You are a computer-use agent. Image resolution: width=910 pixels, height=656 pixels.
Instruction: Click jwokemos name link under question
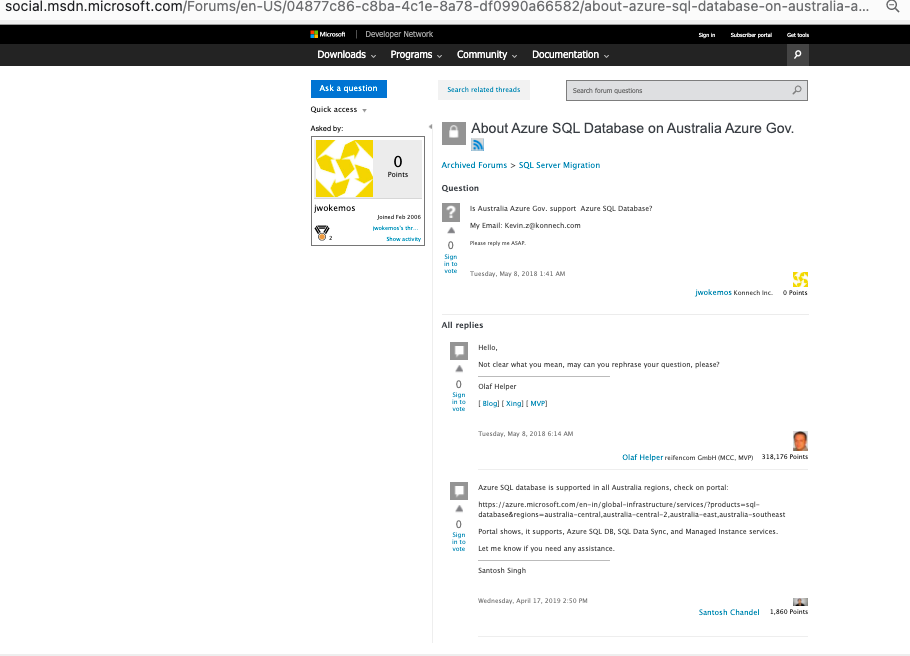click(x=713, y=293)
